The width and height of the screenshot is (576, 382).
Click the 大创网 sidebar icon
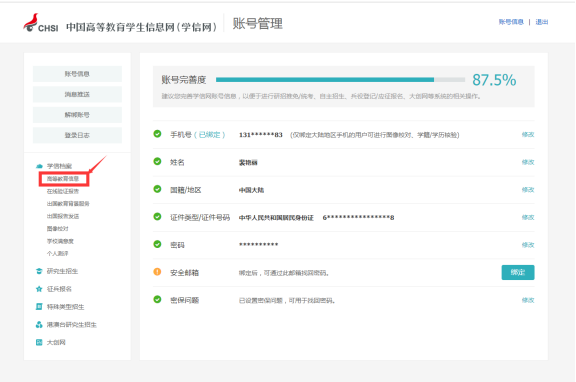(x=39, y=342)
